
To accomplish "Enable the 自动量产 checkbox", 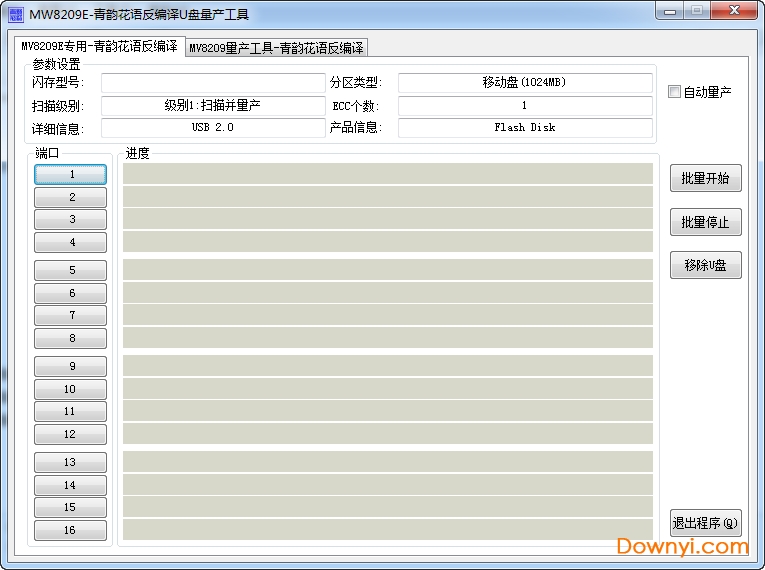I will pos(674,92).
